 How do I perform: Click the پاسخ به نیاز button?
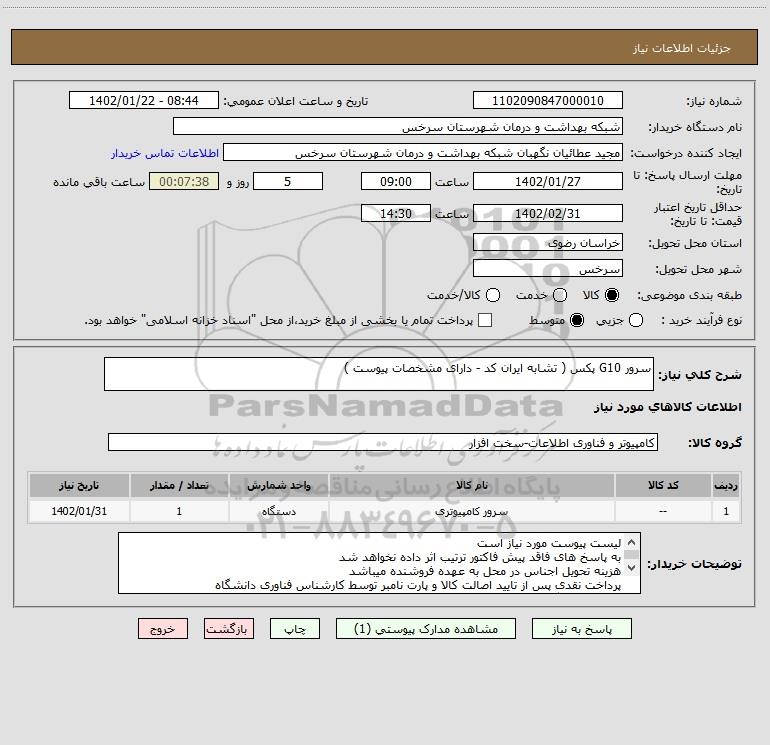(581, 629)
